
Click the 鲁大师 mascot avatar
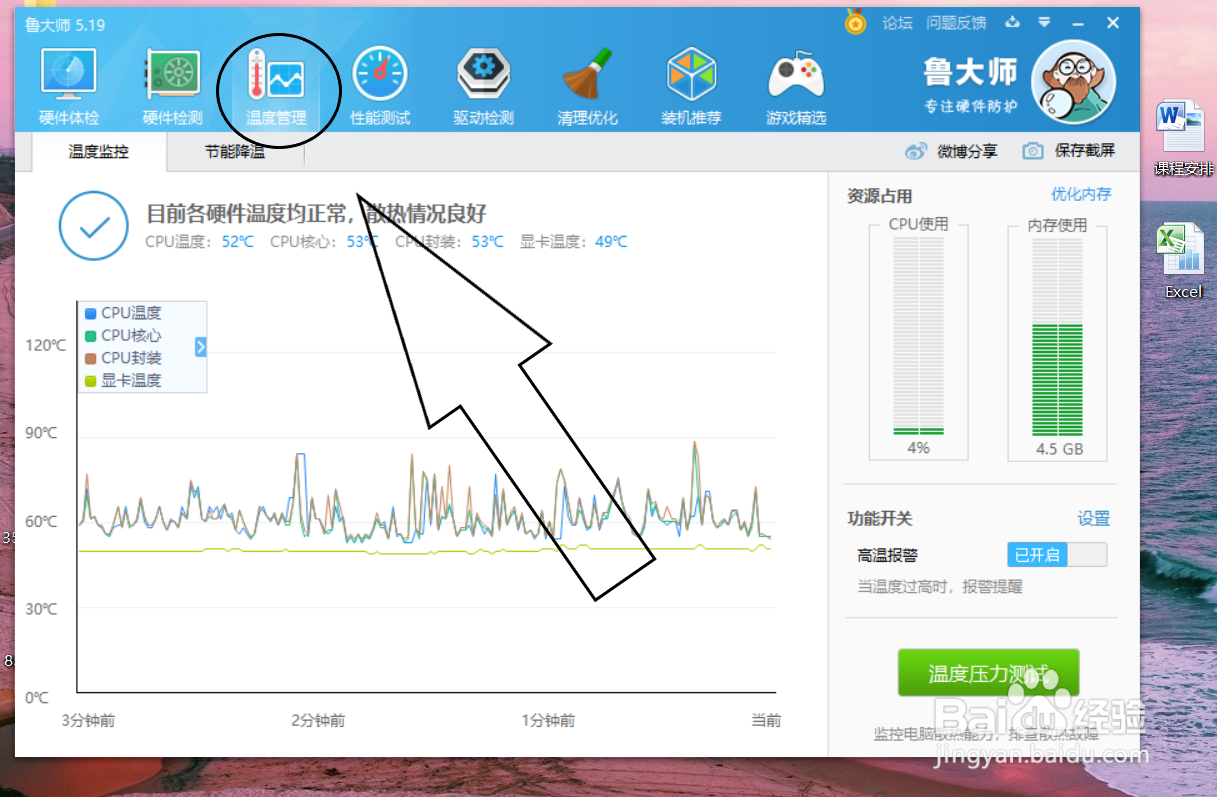pos(1073,80)
